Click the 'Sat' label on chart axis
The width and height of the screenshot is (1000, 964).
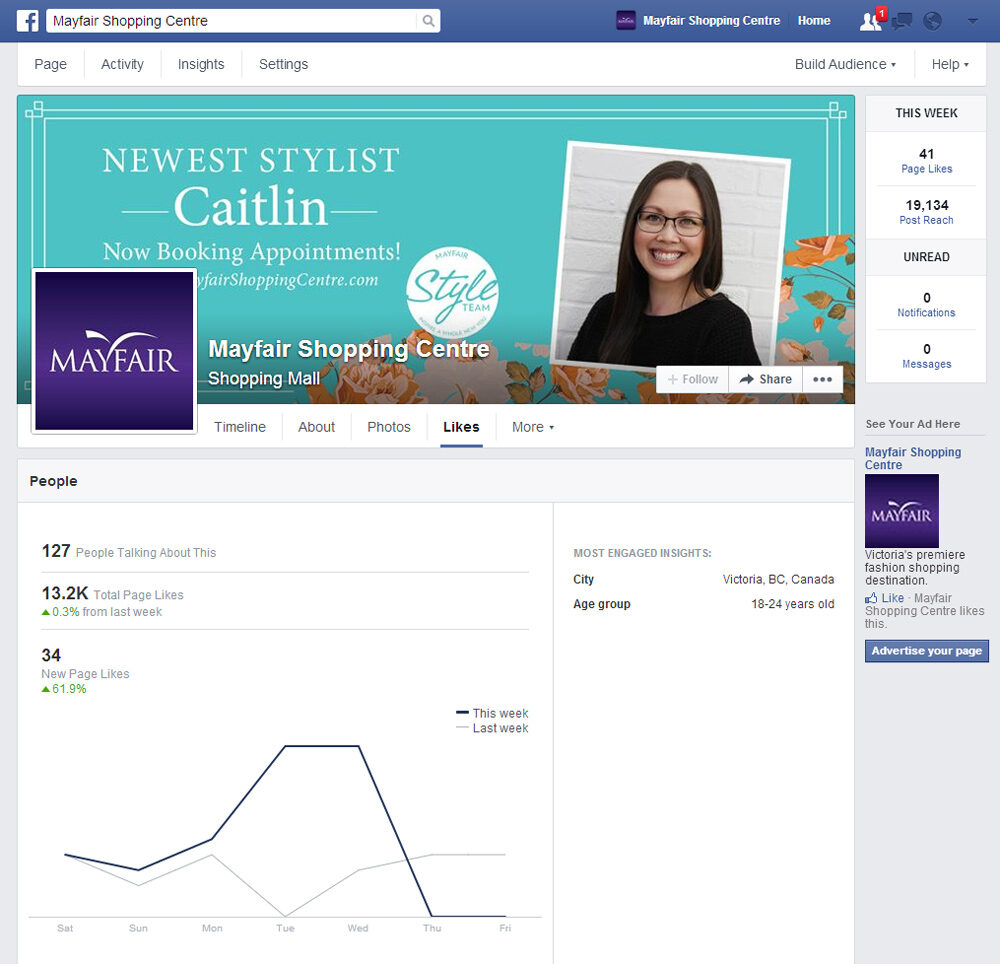(x=65, y=928)
